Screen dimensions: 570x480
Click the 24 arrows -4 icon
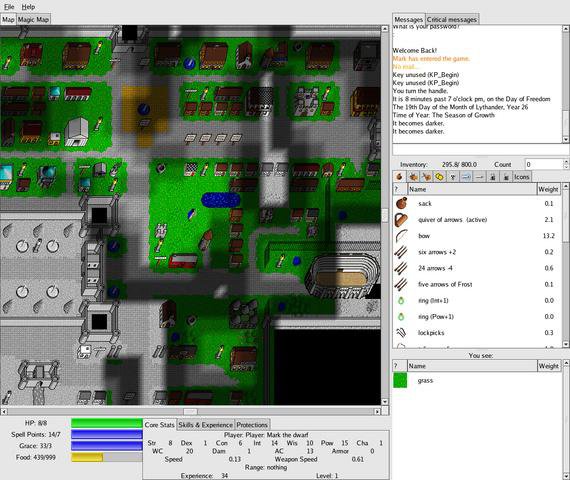pyautogui.click(x=401, y=268)
